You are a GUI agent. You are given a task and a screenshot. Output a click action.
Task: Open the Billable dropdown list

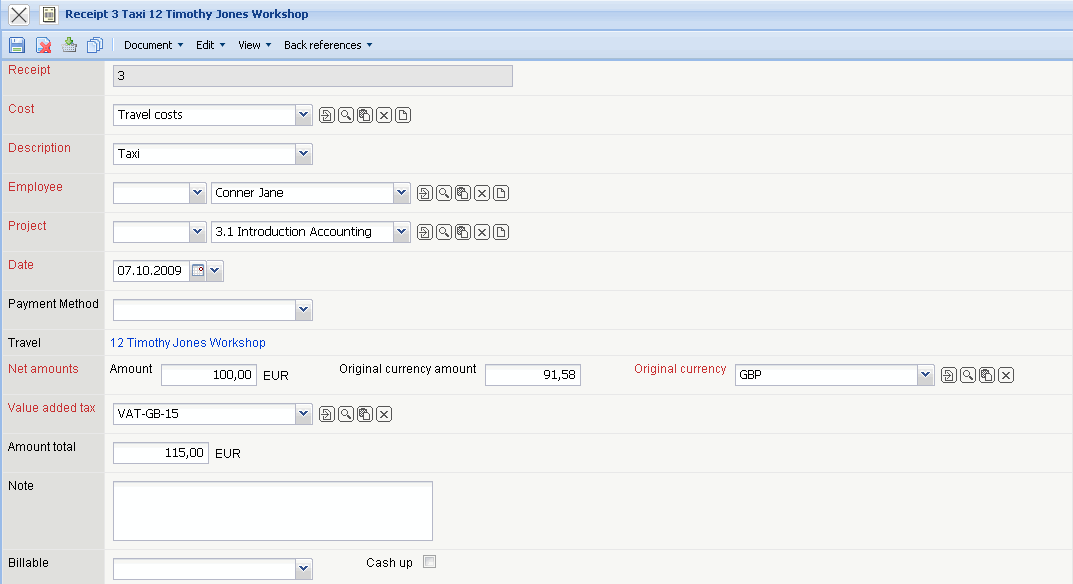[304, 569]
